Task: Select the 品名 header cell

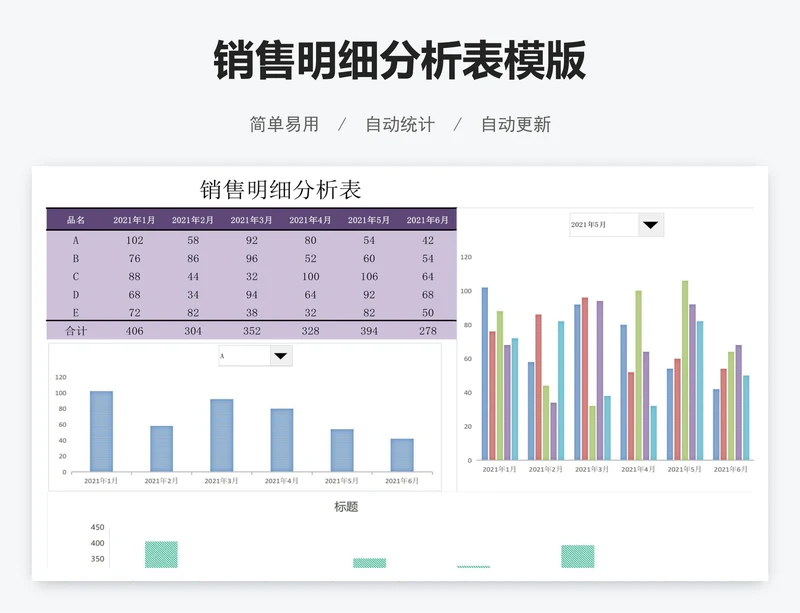Action: [x=76, y=220]
